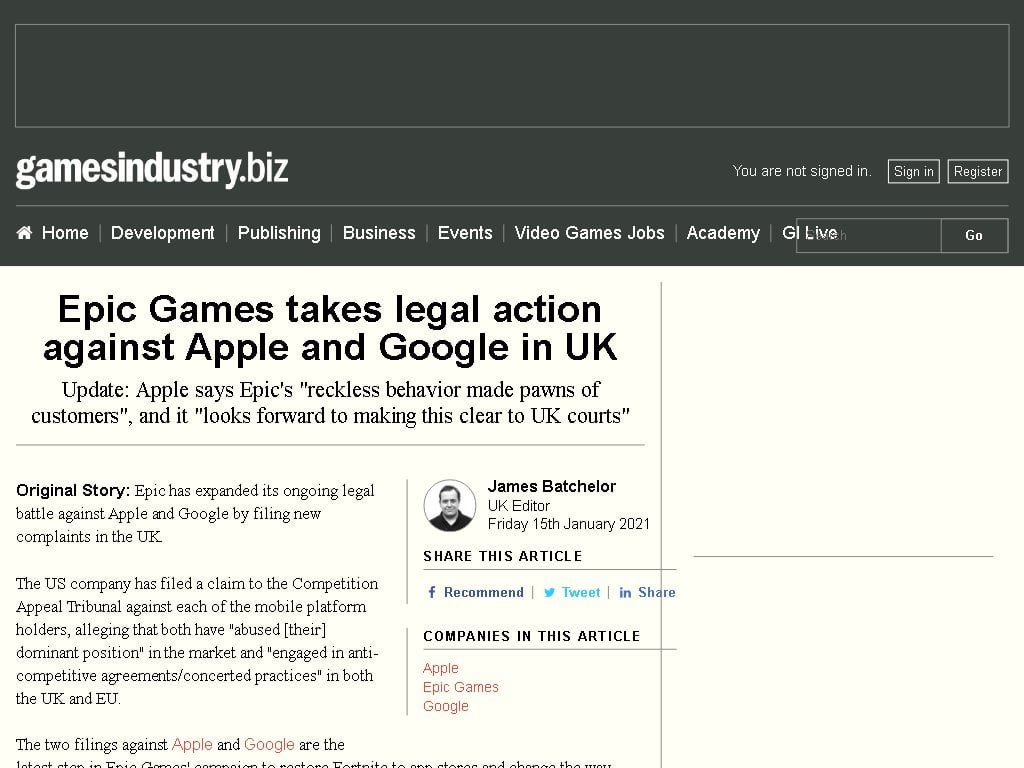Open the Events section
The width and height of the screenshot is (1024, 768).
[465, 232]
